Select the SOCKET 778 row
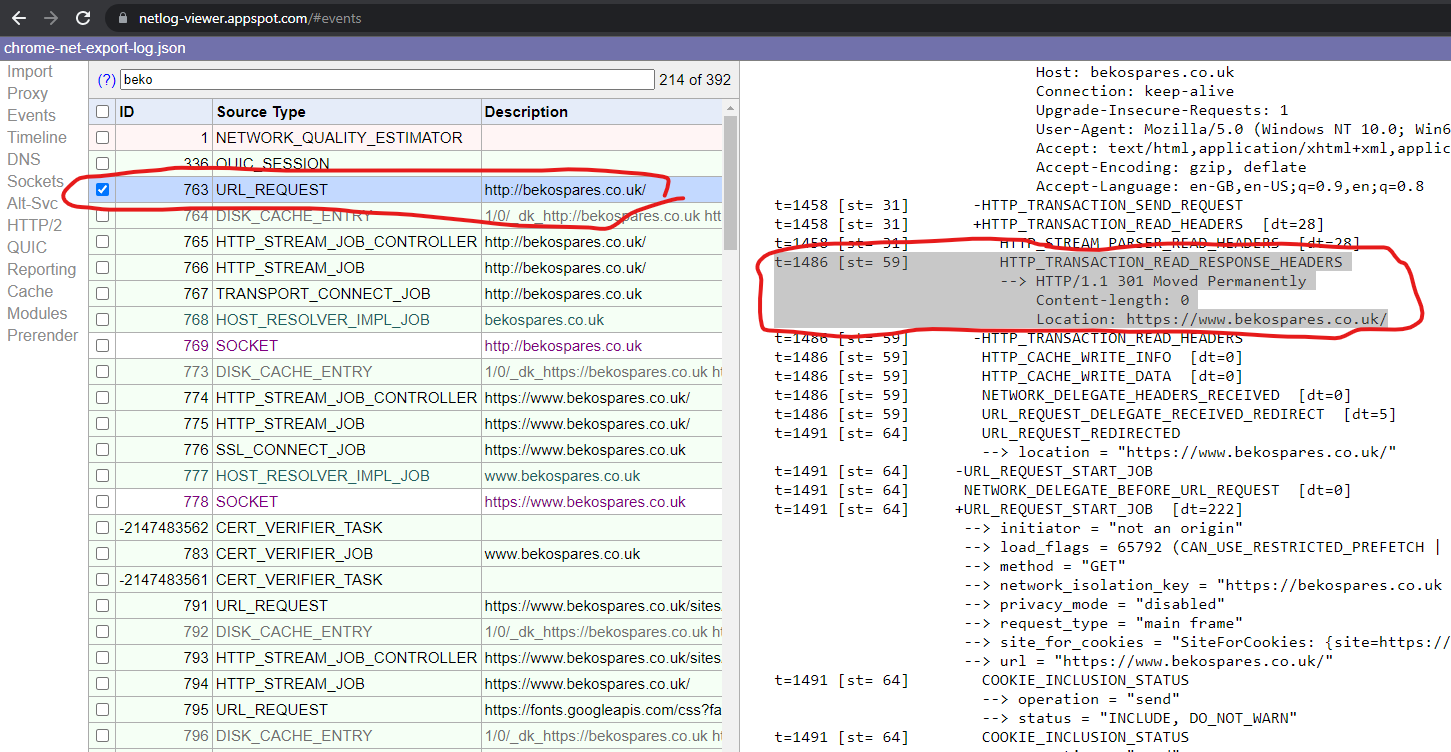Screen dimensions: 1451x752 click(405, 502)
